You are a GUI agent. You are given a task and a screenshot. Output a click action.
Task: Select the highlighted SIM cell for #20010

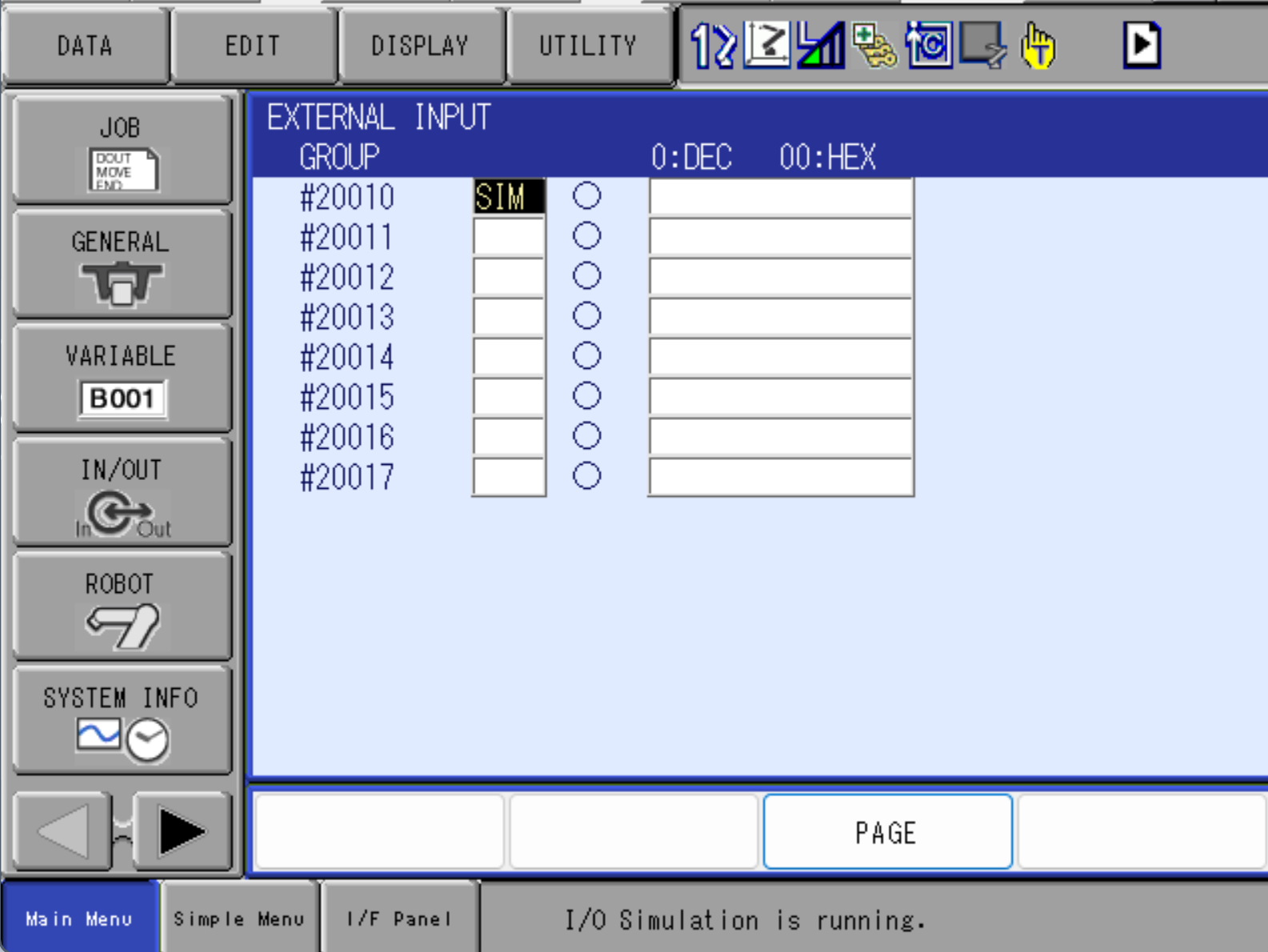click(x=509, y=197)
